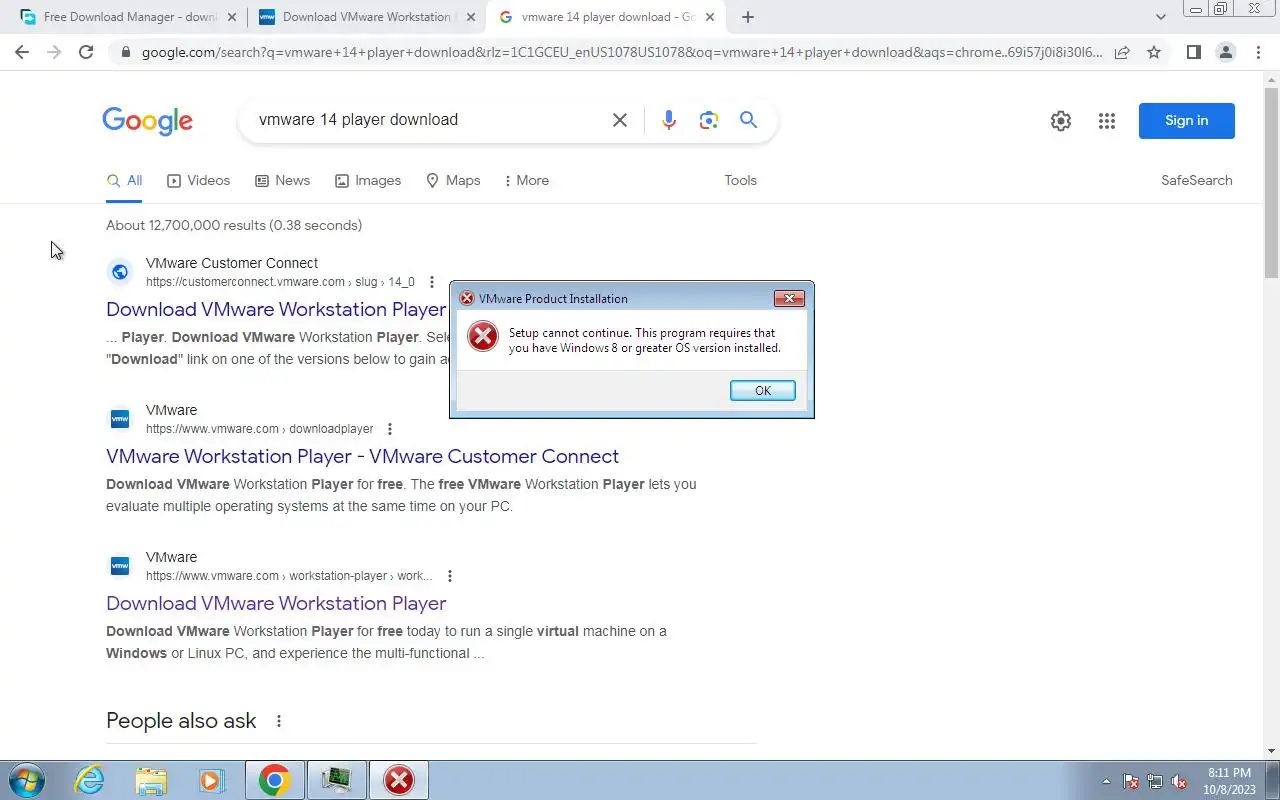Click the taskbar clock showing 8:11 PM
1280x800 pixels.
(1229, 781)
